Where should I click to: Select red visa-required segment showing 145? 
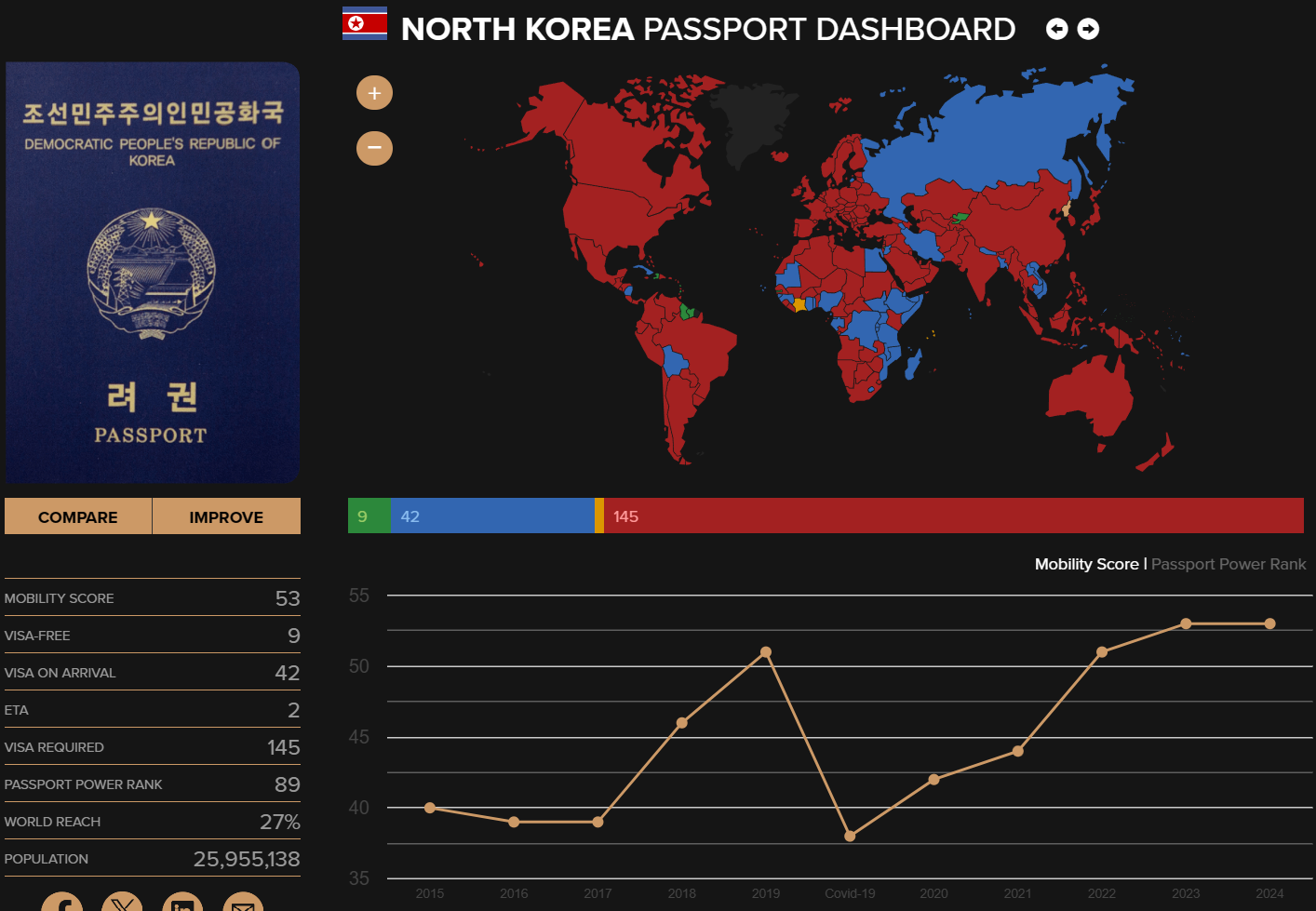tap(953, 516)
